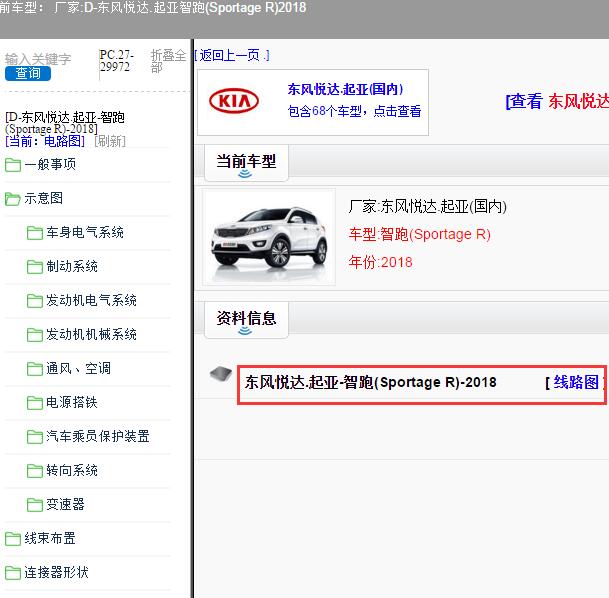Click the 线路图 link
This screenshot has width=609, height=598.
coord(576,382)
